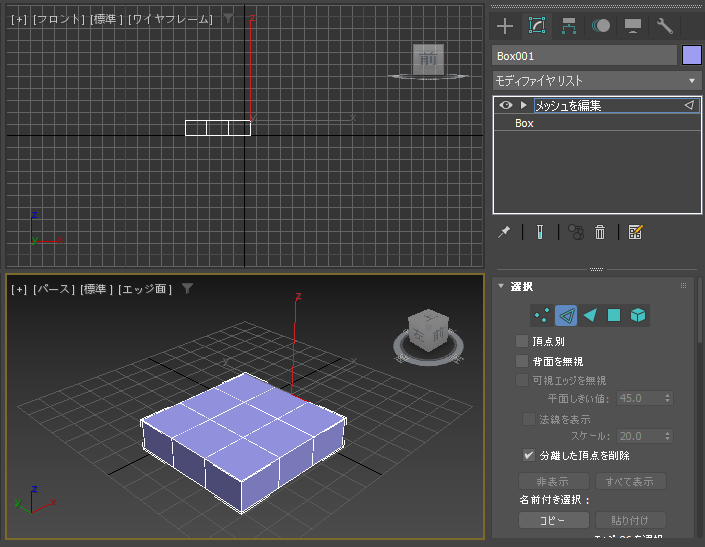The height and width of the screenshot is (547, 705).
Task: Select the Box entry in modifier stack
Action: click(597, 123)
